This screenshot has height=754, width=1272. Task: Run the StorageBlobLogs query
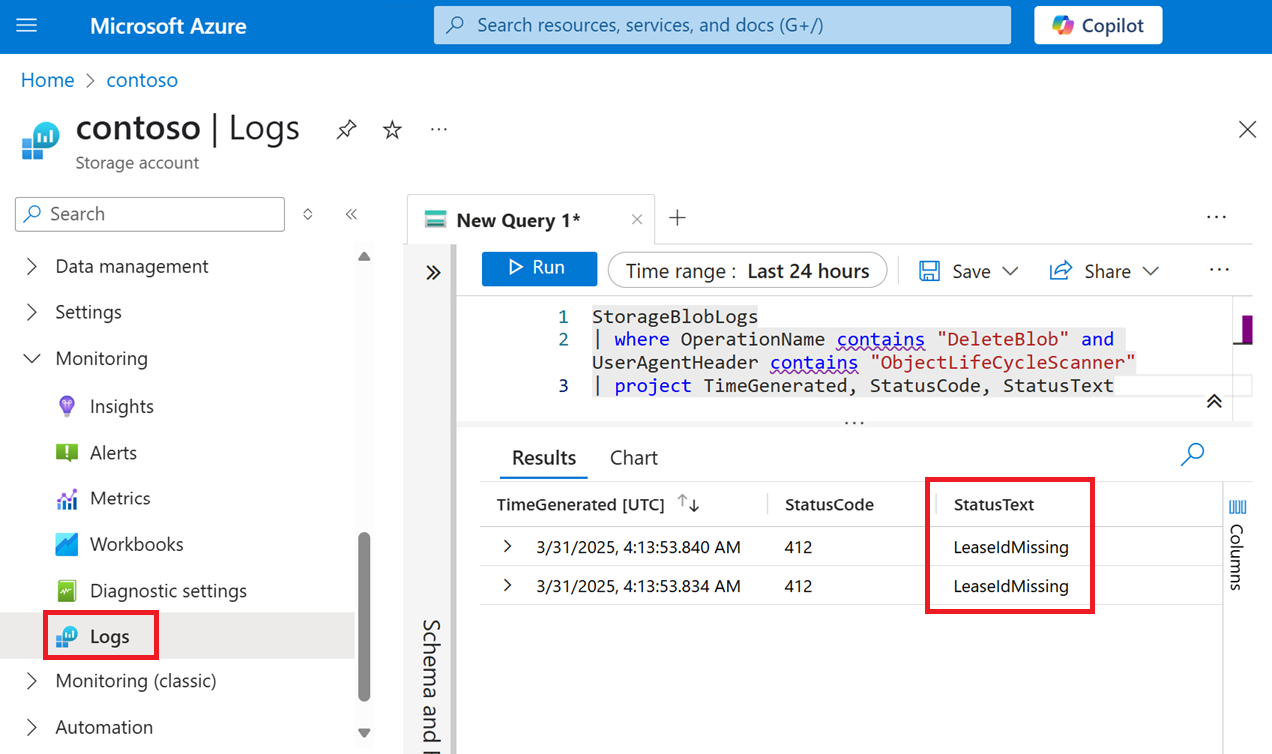539,268
